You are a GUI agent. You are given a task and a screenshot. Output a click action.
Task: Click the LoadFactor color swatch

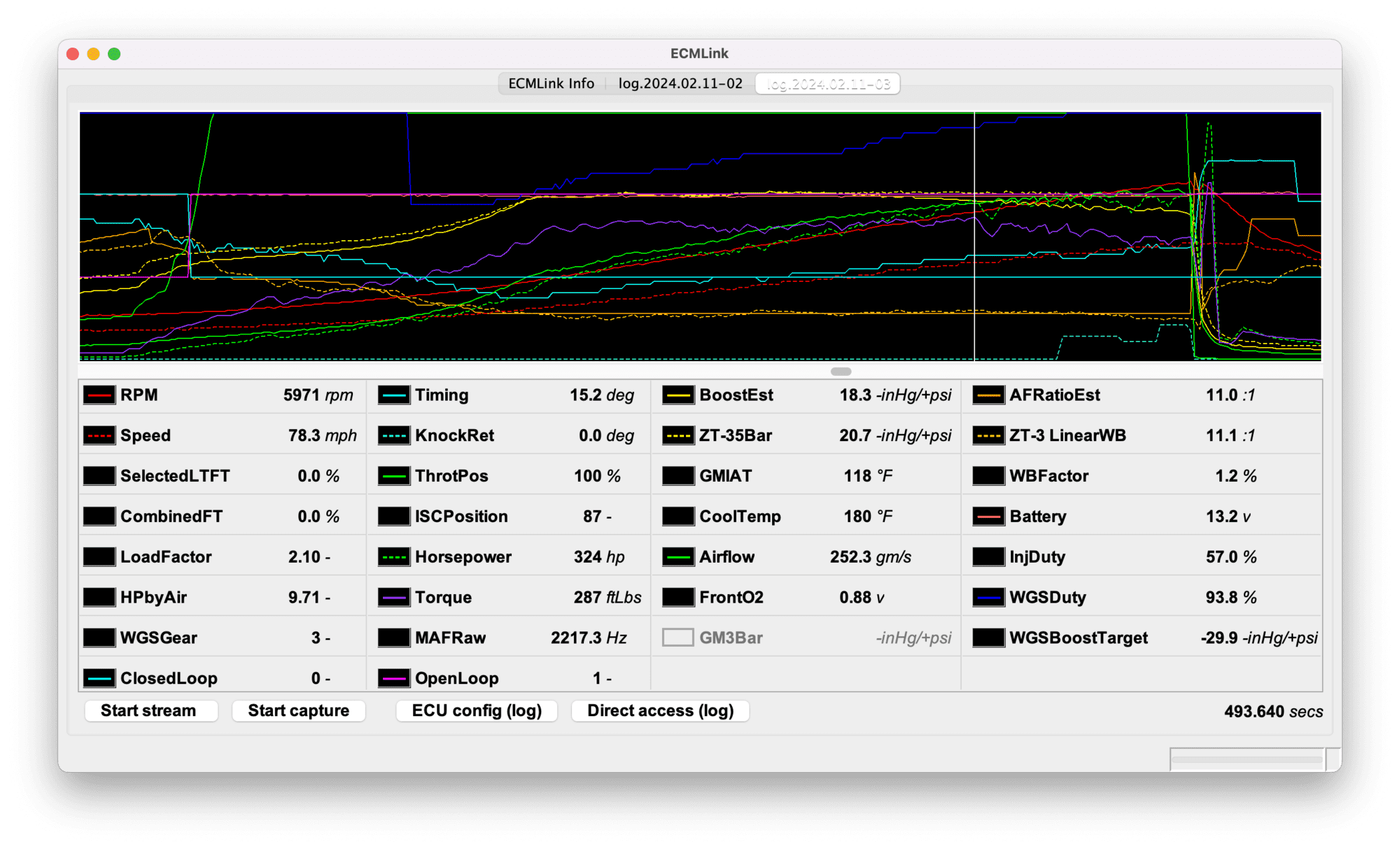pyautogui.click(x=99, y=557)
